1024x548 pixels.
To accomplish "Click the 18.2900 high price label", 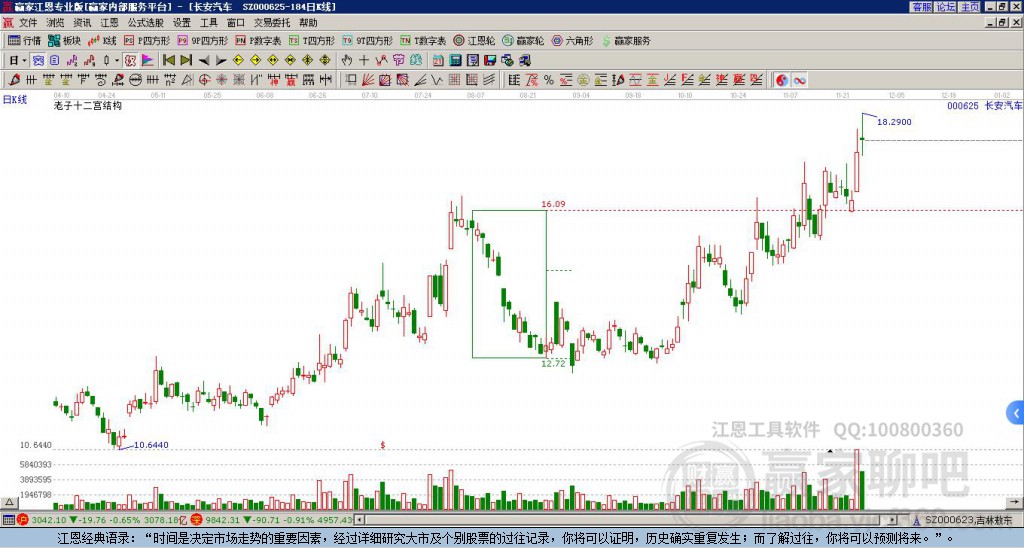I will [x=894, y=121].
